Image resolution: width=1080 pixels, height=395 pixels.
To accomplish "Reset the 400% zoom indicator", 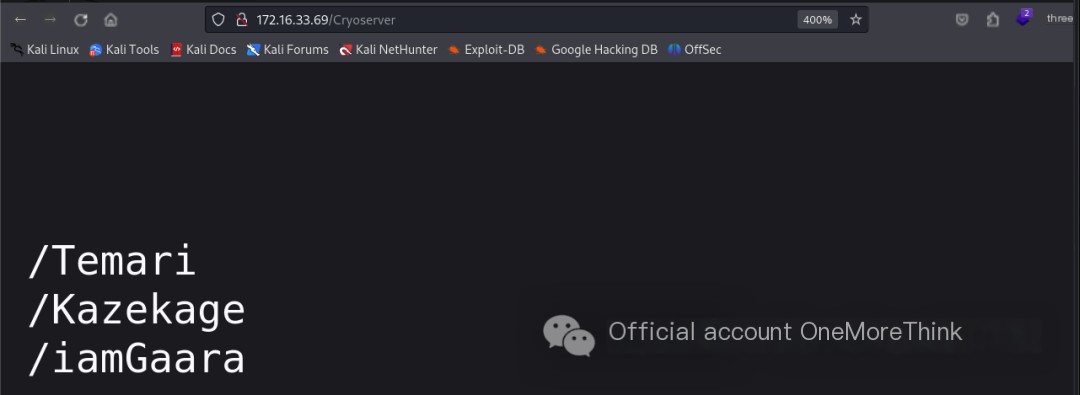I will [x=818, y=19].
